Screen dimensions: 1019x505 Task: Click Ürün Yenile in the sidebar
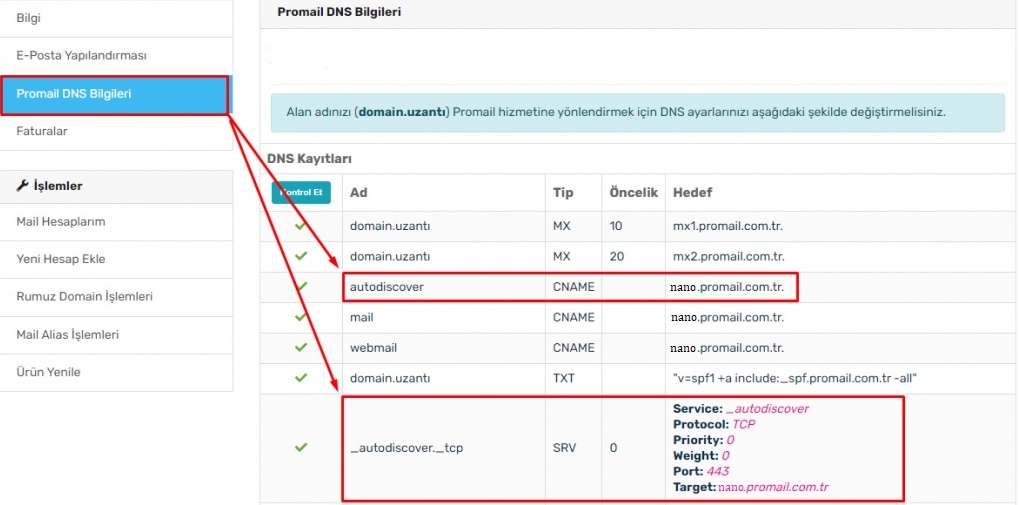(x=48, y=372)
